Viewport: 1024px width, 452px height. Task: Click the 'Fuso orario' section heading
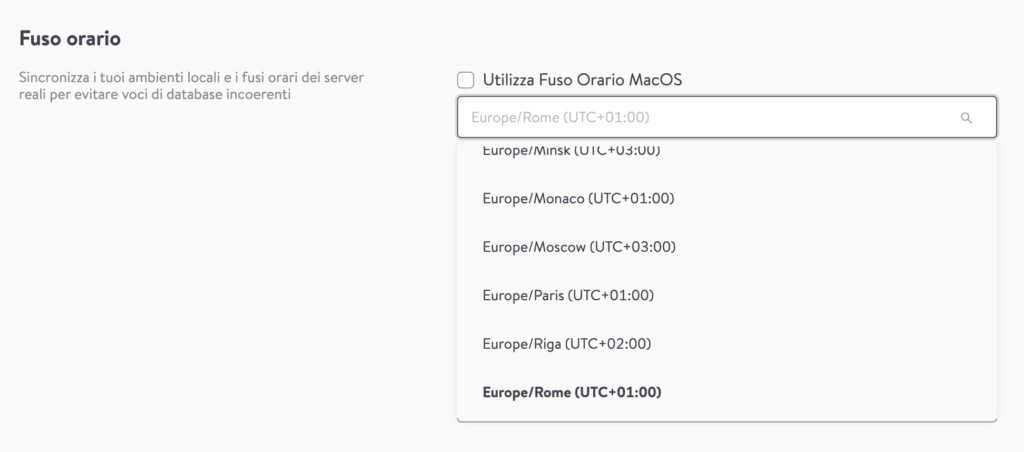(70, 39)
